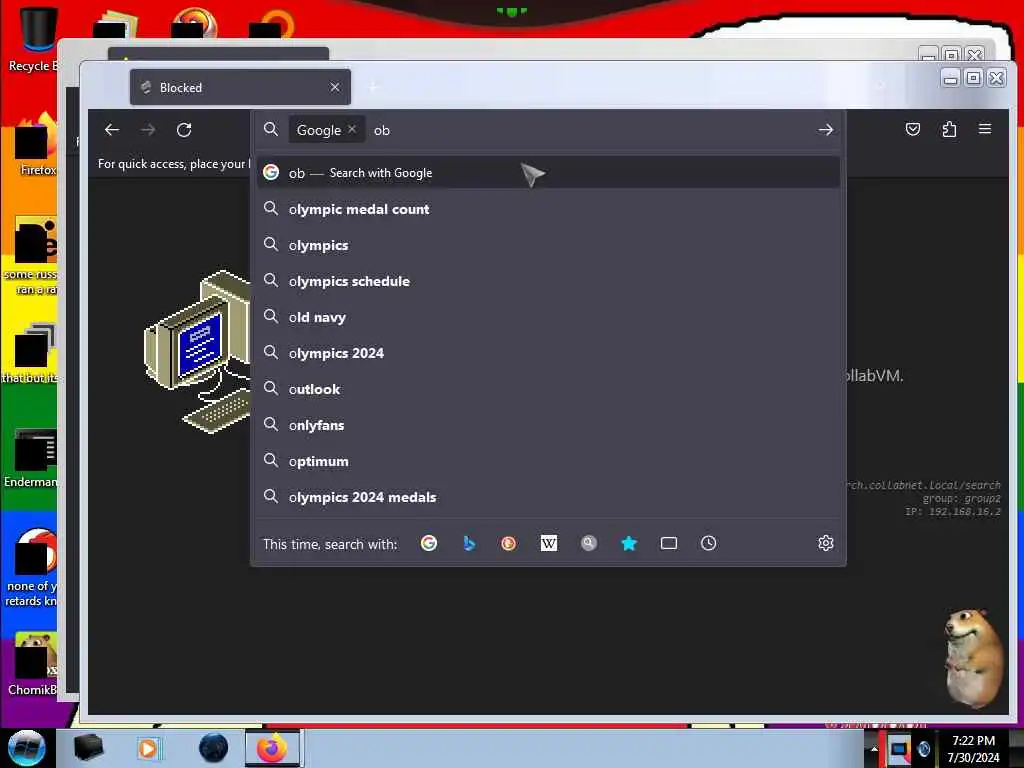Click the hamster figure on the desktop

tap(973, 658)
